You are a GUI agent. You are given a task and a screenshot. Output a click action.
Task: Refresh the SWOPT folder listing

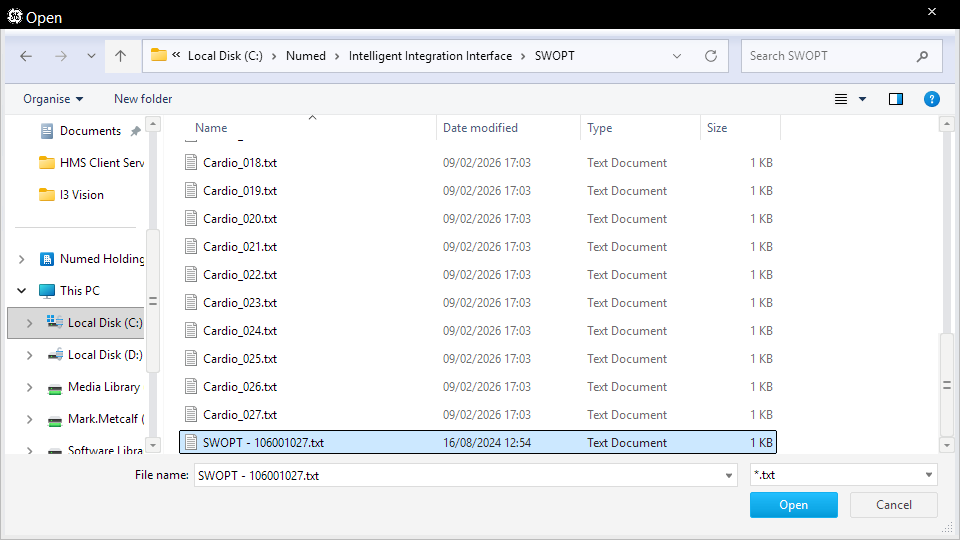pos(711,56)
